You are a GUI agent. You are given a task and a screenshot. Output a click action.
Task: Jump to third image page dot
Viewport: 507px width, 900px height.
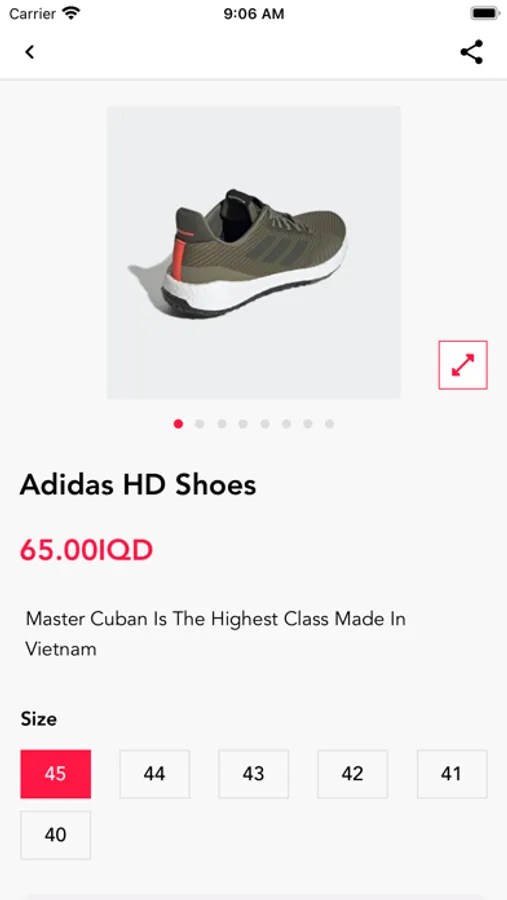222,424
